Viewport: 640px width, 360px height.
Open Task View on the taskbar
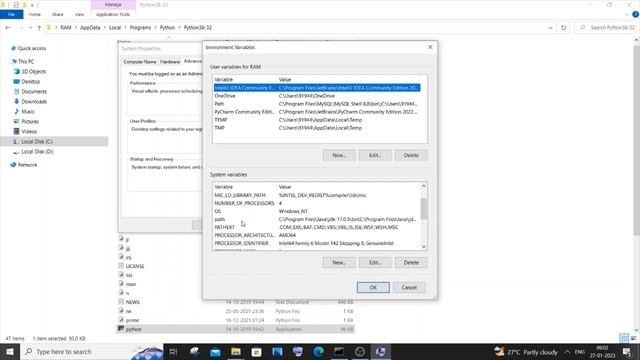(173, 351)
